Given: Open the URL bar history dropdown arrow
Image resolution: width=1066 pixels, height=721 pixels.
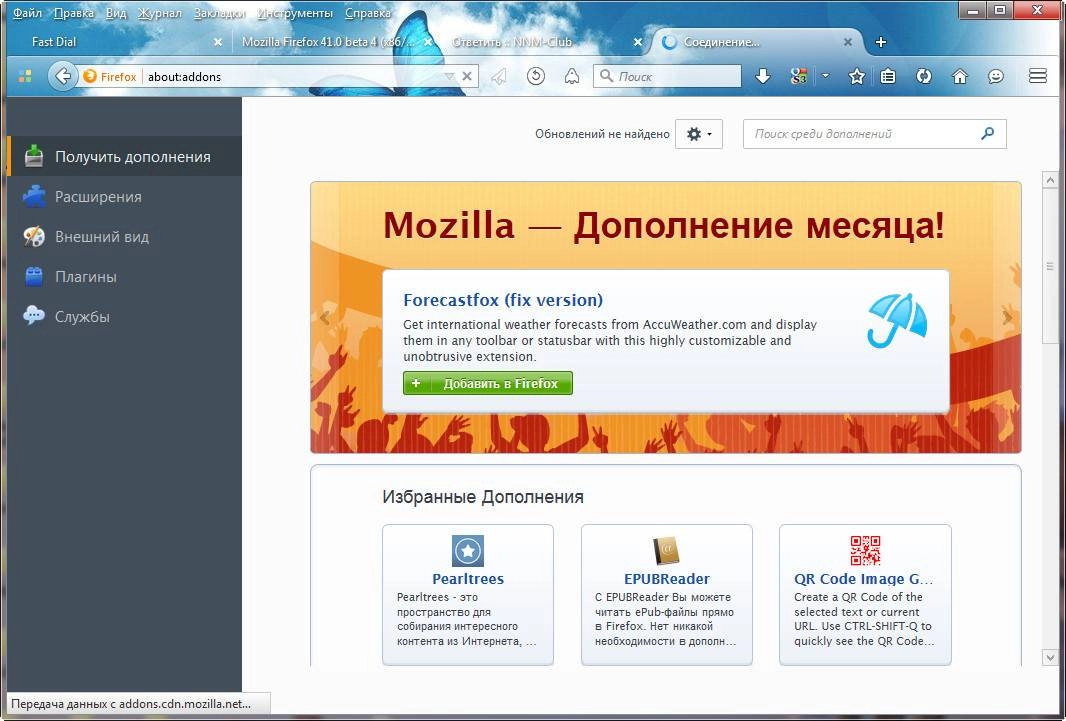Looking at the screenshot, I should [x=449, y=77].
